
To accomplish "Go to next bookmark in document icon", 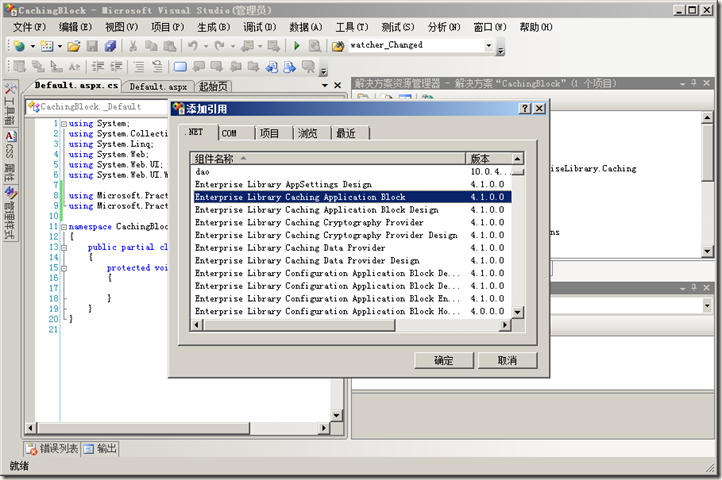I will [290, 67].
